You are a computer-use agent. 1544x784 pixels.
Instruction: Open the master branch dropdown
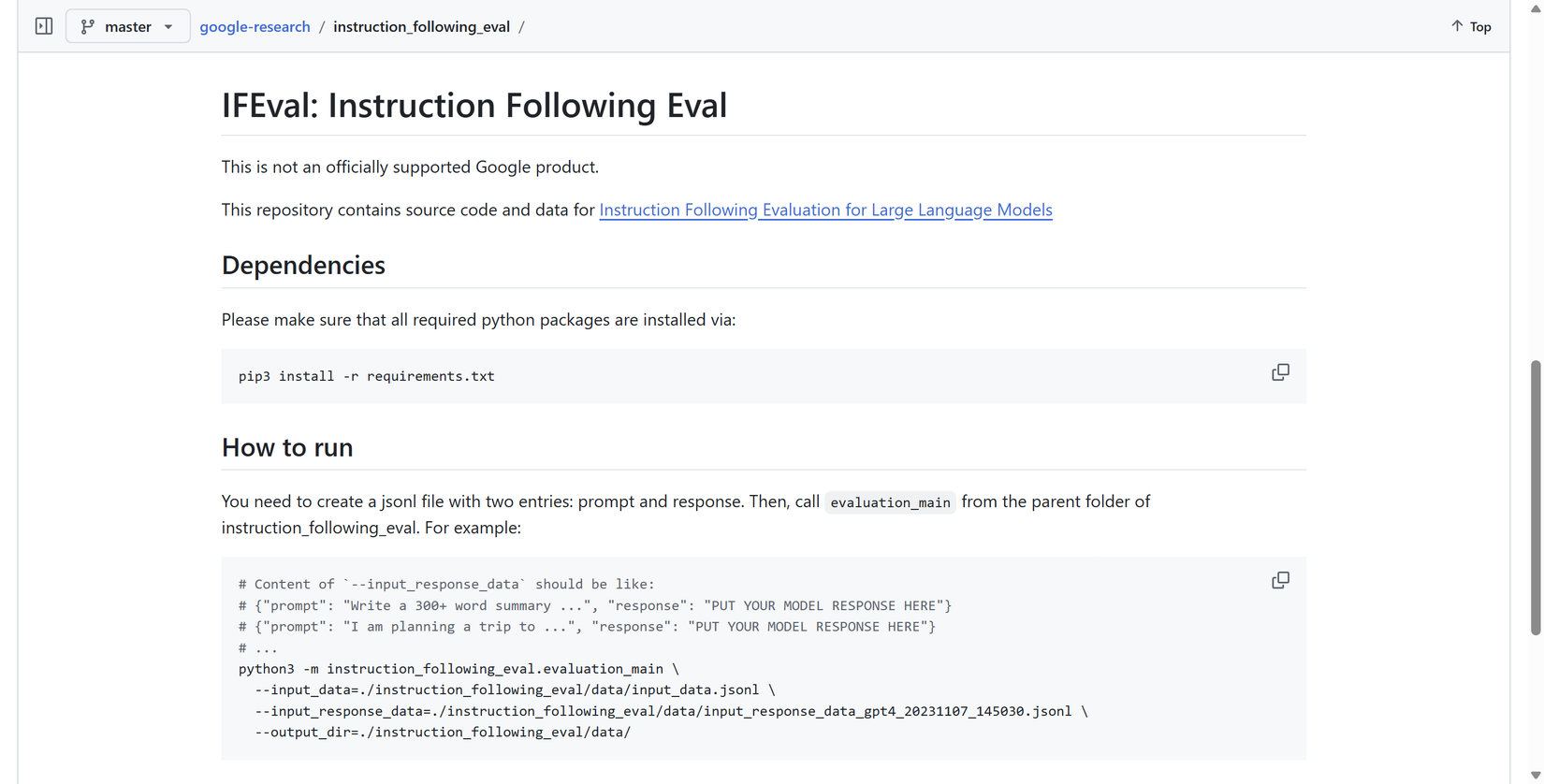[128, 26]
